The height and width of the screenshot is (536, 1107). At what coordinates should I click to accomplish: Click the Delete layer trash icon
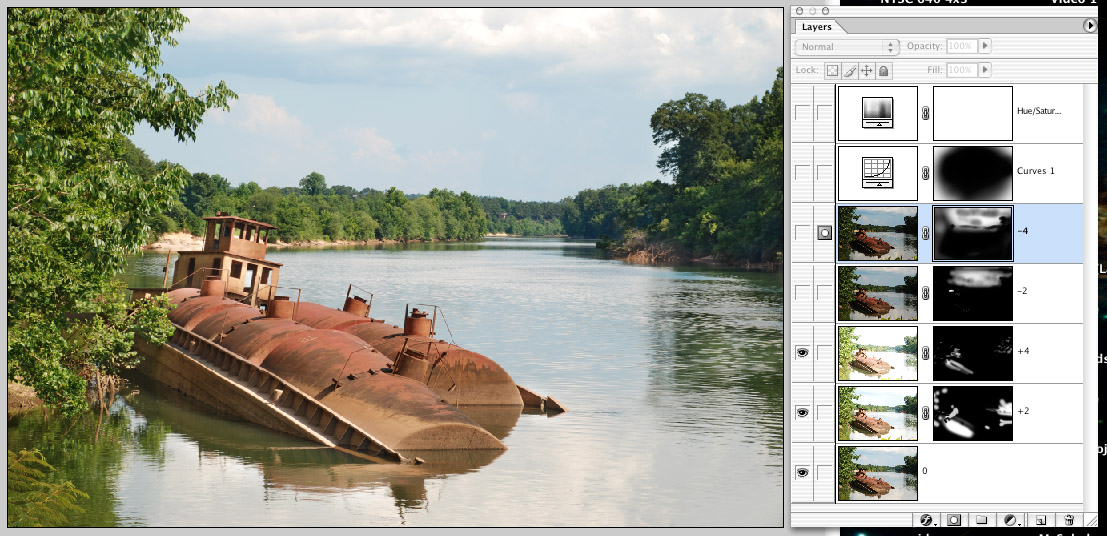pyautogui.click(x=1069, y=520)
